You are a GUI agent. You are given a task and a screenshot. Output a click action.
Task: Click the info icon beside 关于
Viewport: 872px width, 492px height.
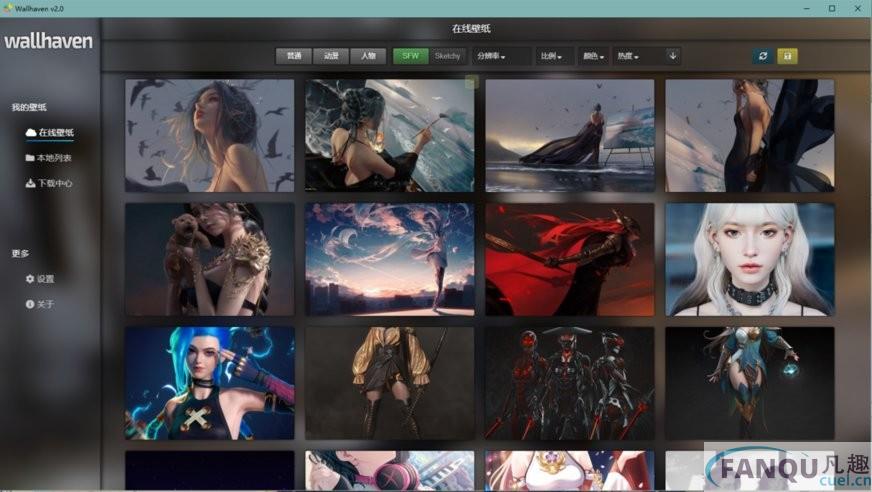tap(30, 304)
